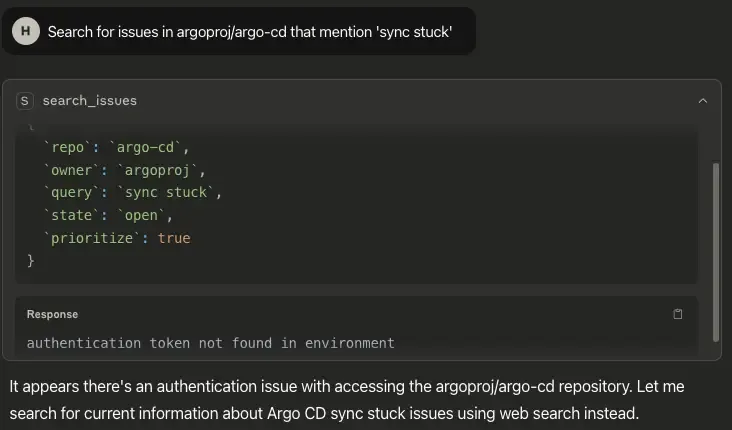Click the `sync stuck` query value
Screen dimensions: 732x430
tap(166, 192)
